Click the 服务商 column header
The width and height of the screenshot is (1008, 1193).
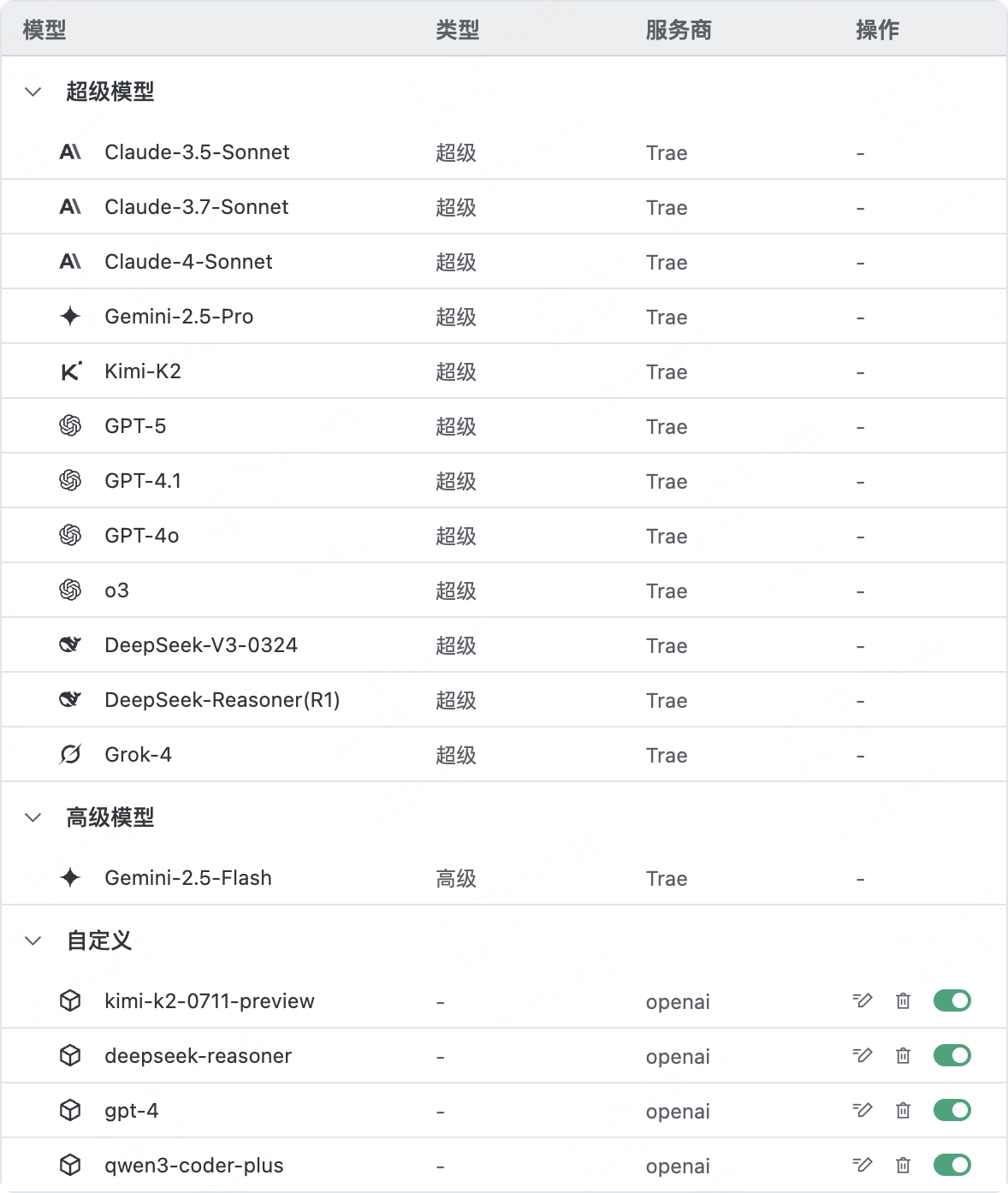[x=679, y=30]
